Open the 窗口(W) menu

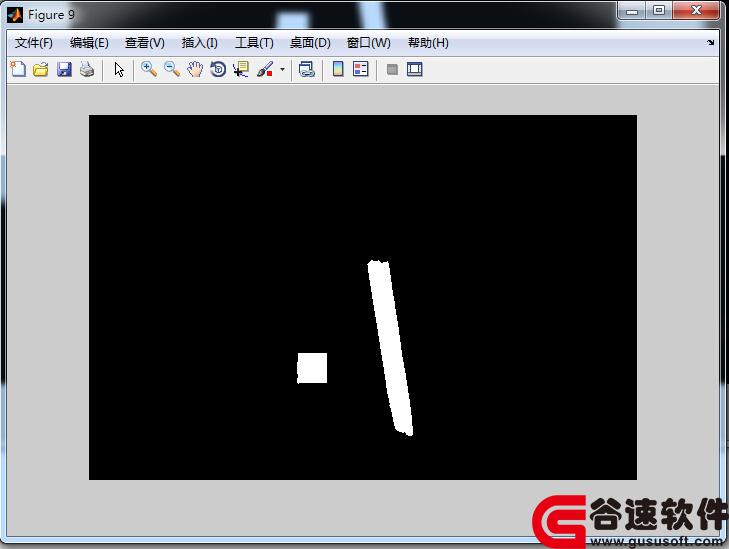[x=369, y=43]
